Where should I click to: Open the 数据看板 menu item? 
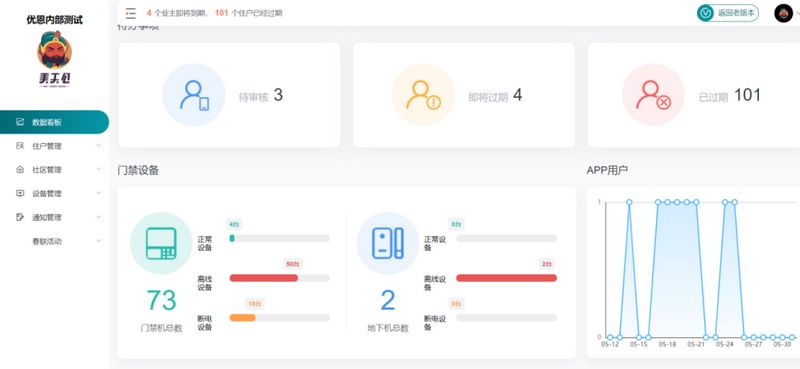pos(54,122)
